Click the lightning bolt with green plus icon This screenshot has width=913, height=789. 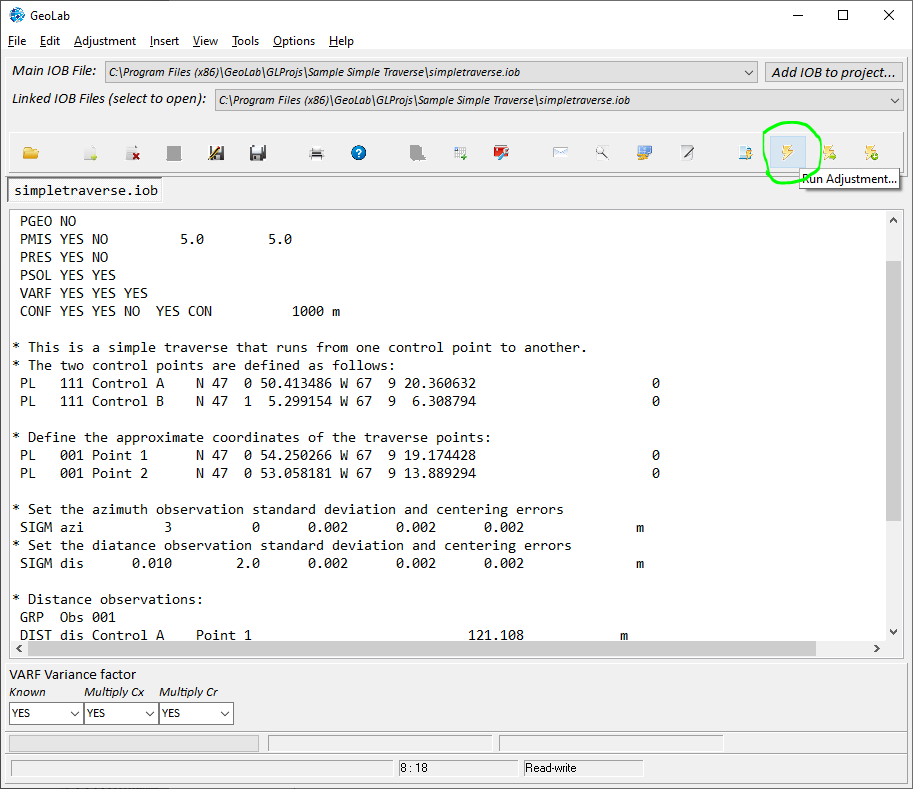[871, 153]
